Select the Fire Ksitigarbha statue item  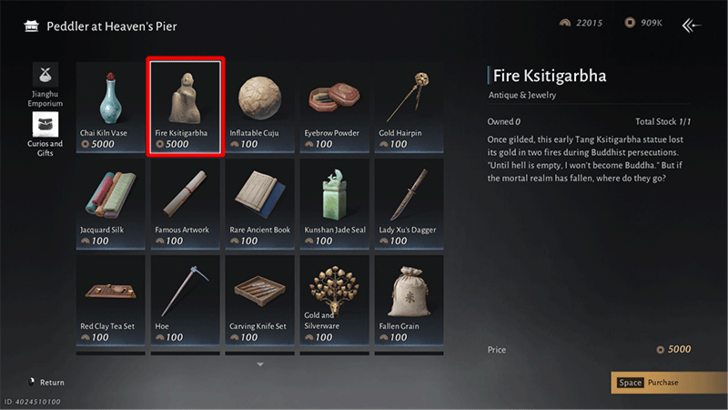(185, 107)
